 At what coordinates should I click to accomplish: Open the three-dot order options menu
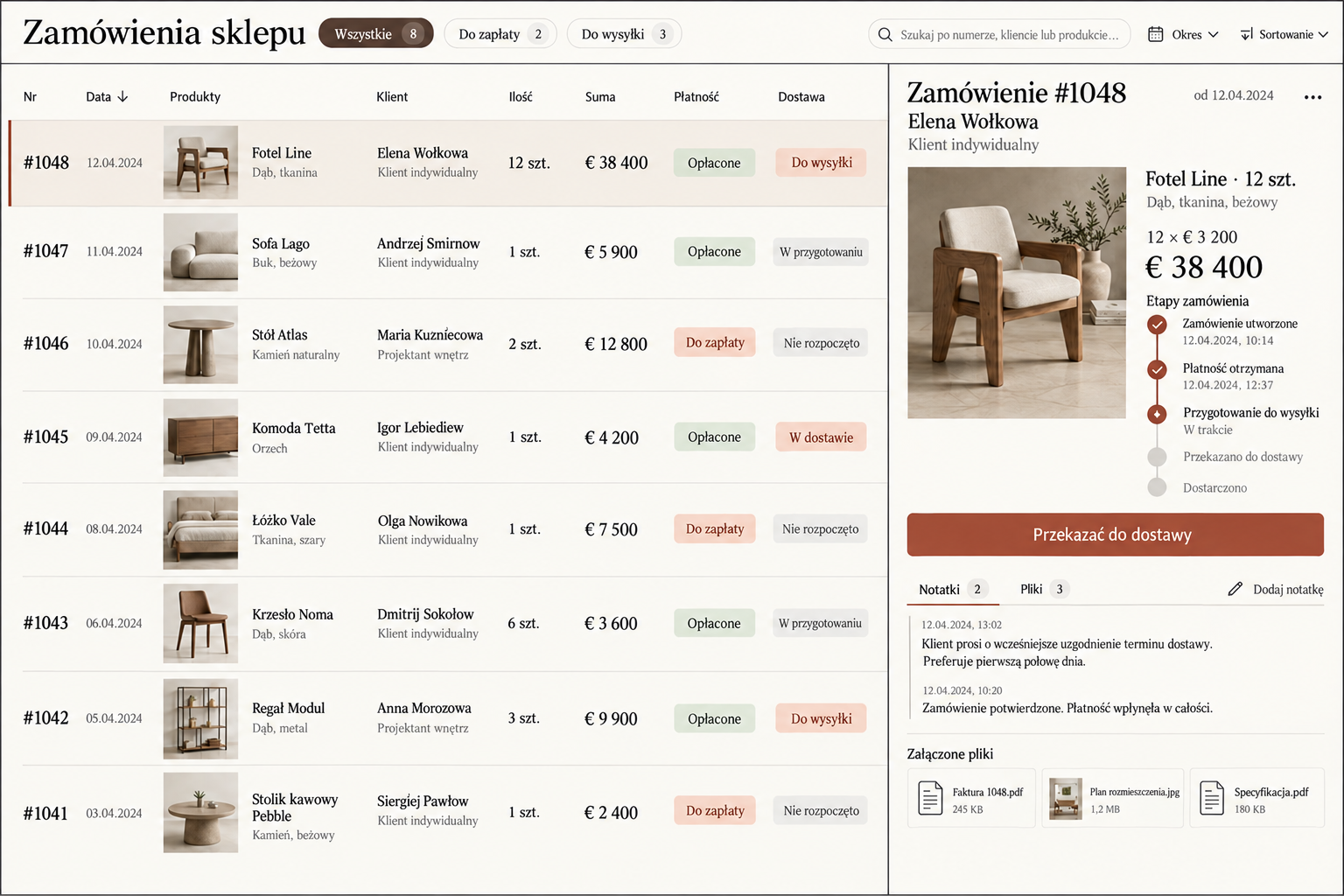pos(1312,97)
